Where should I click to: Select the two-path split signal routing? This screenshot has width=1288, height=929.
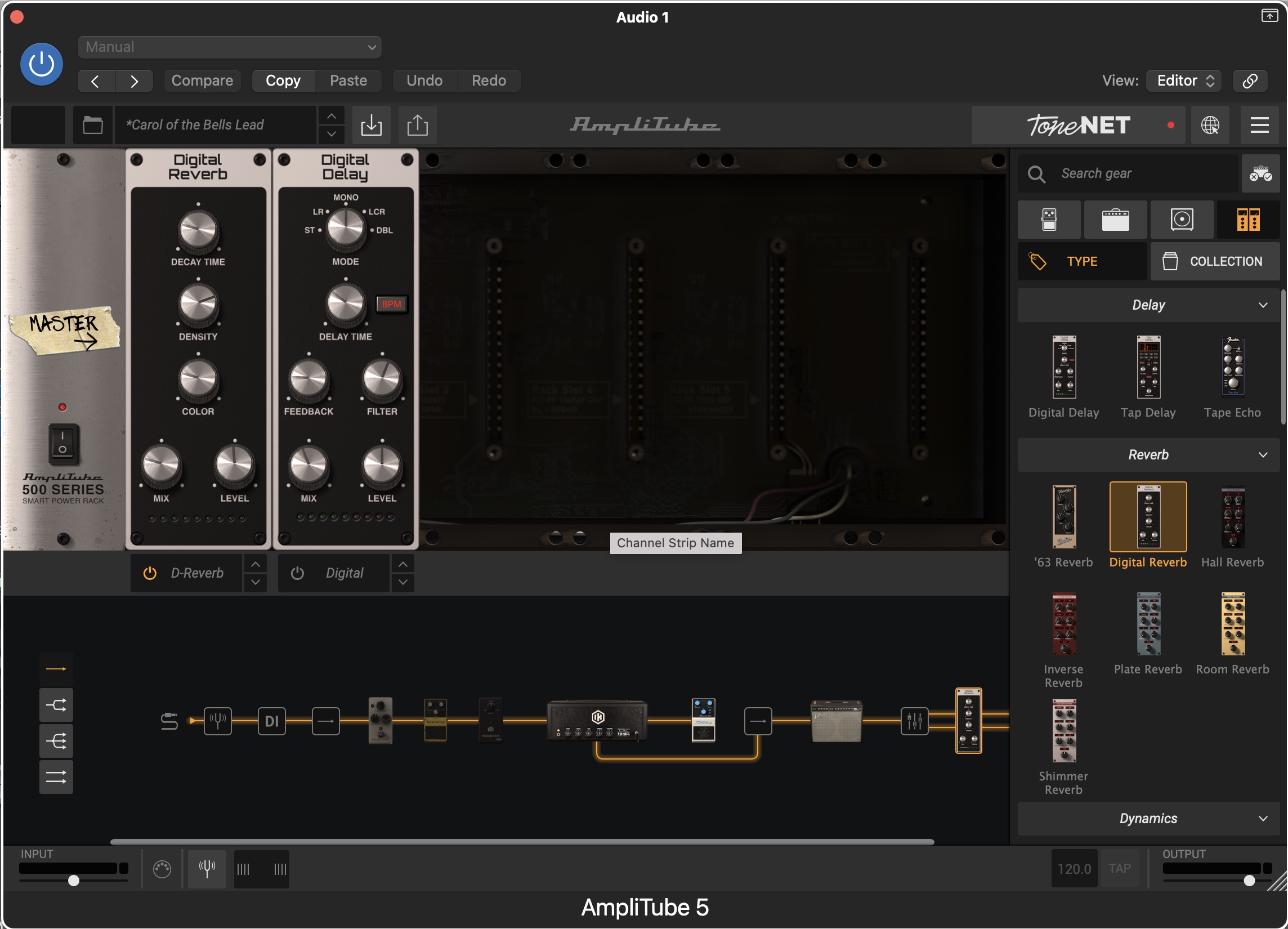(x=56, y=706)
